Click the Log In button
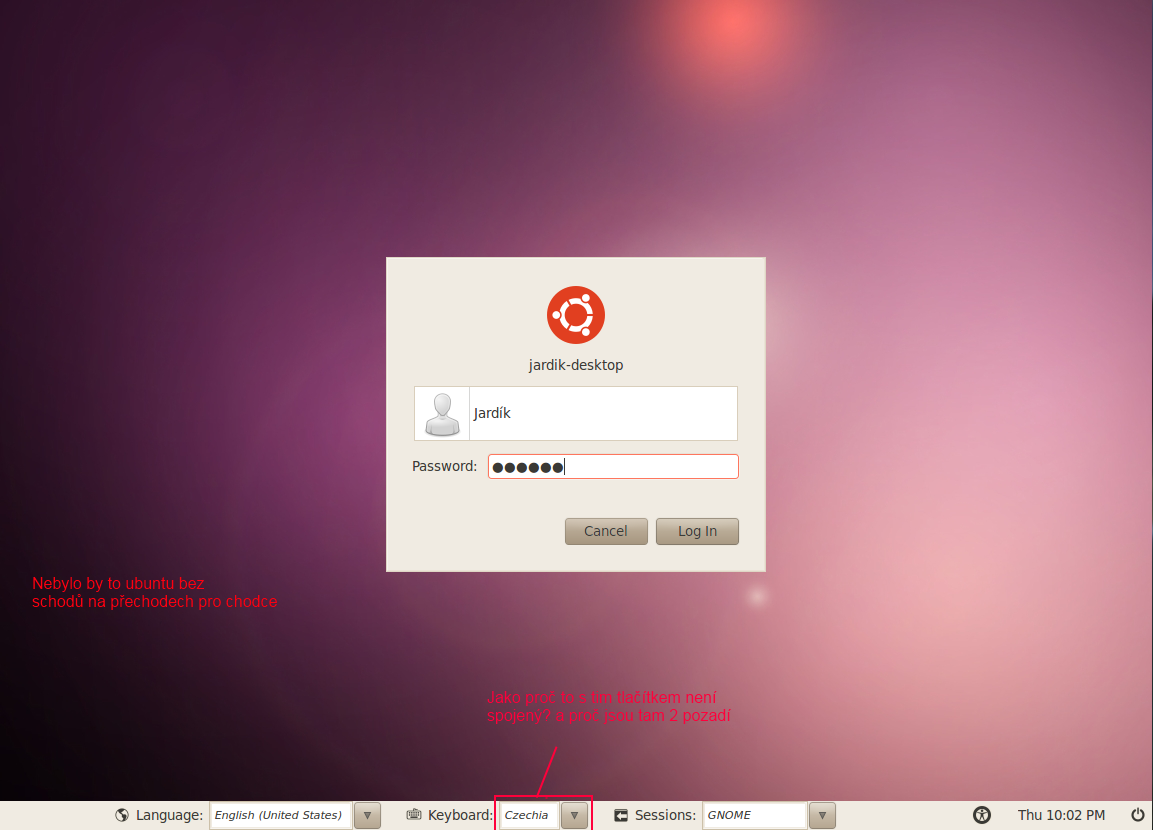The width and height of the screenshot is (1153, 830). pos(697,532)
